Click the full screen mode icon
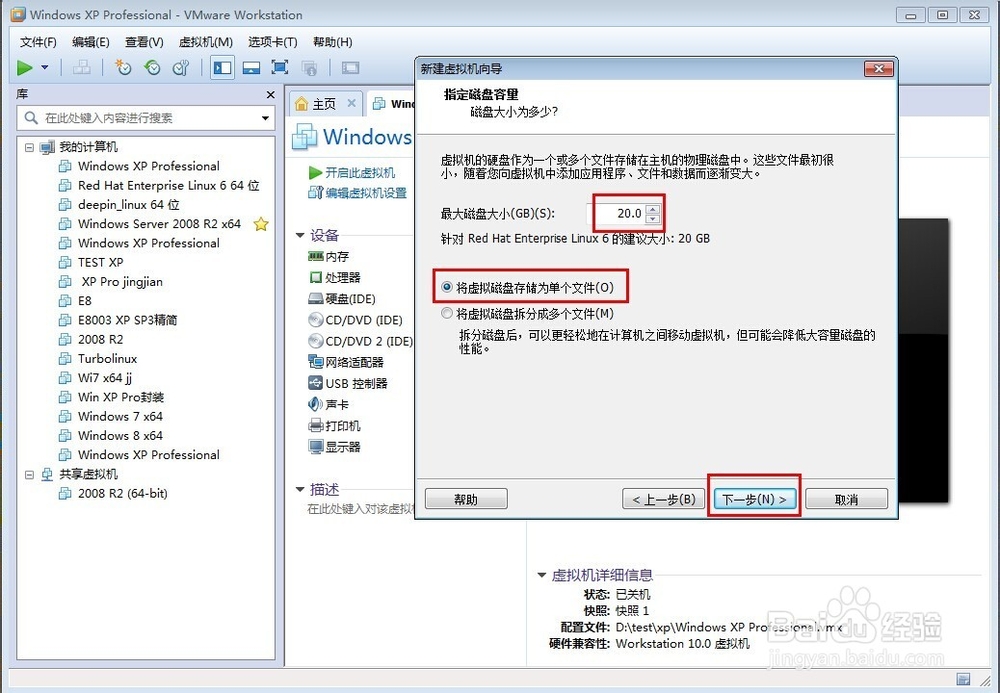The image size is (1000, 693). (x=280, y=68)
